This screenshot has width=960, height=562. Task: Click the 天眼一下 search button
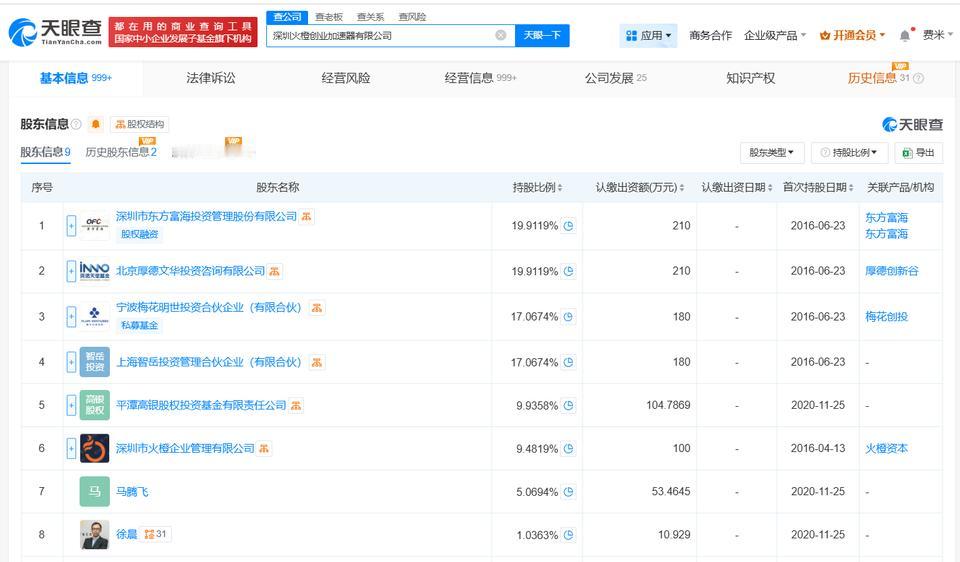pyautogui.click(x=542, y=36)
